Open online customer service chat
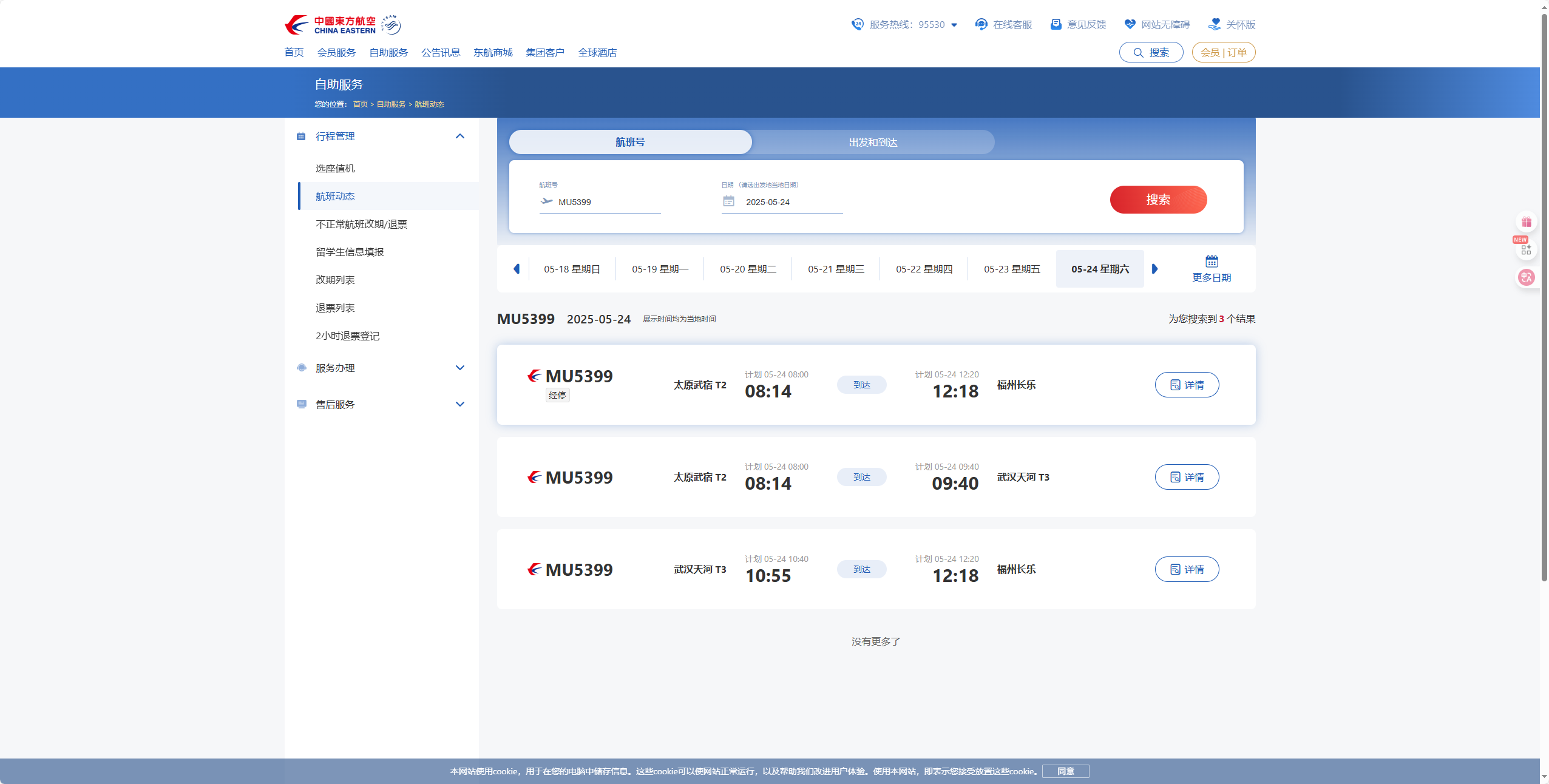 tap(1004, 24)
